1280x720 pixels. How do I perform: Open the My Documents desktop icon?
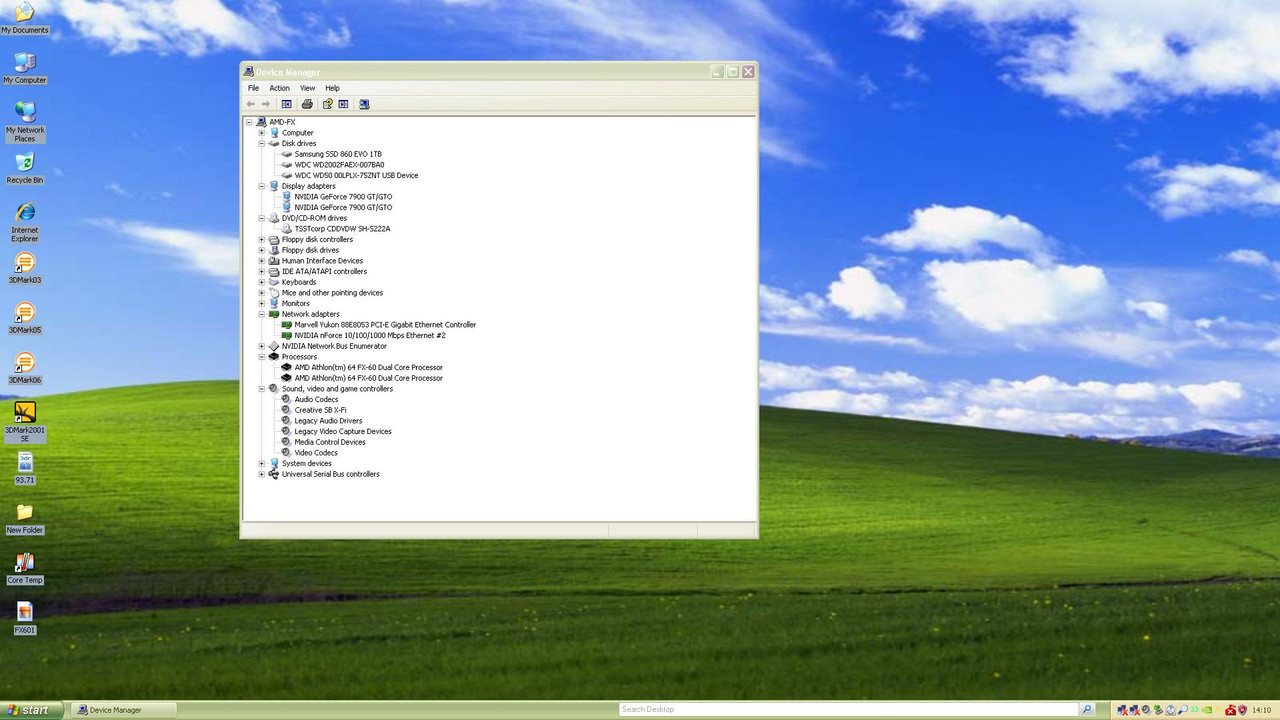(x=25, y=18)
